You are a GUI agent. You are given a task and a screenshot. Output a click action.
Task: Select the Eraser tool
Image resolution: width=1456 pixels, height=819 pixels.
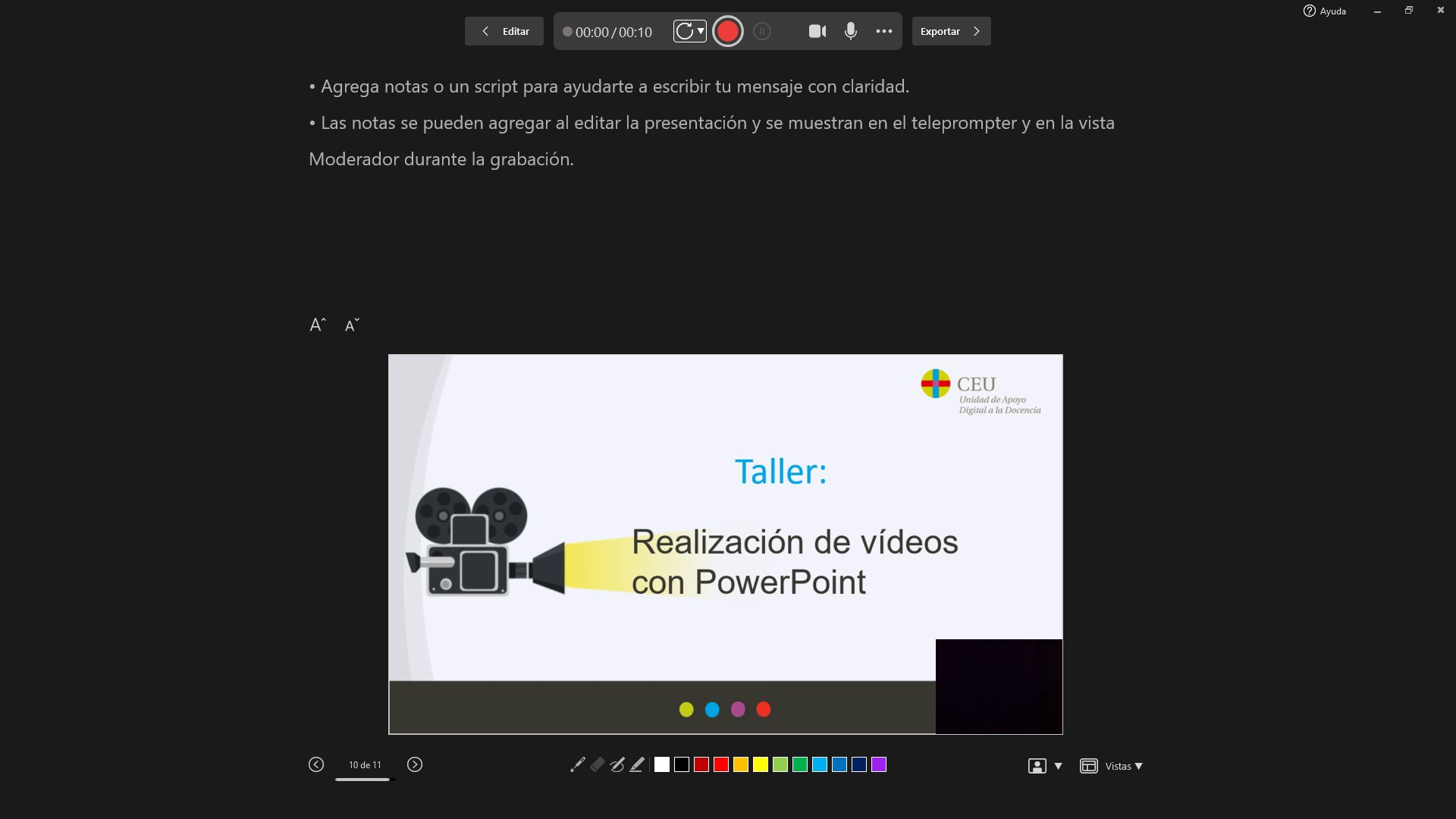point(597,764)
